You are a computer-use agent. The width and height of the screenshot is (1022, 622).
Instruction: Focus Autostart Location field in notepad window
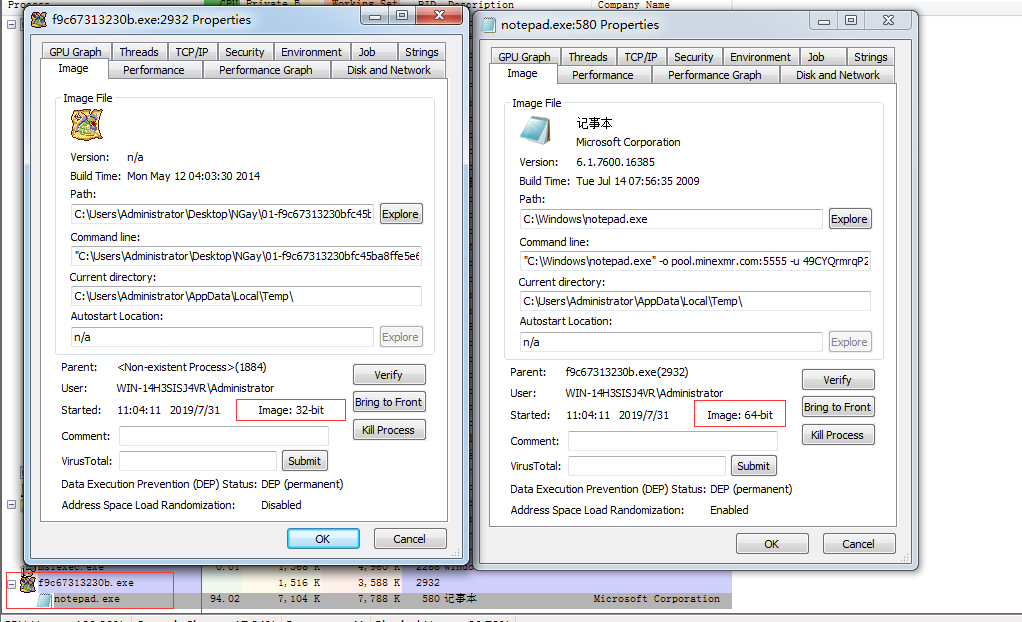pos(671,342)
